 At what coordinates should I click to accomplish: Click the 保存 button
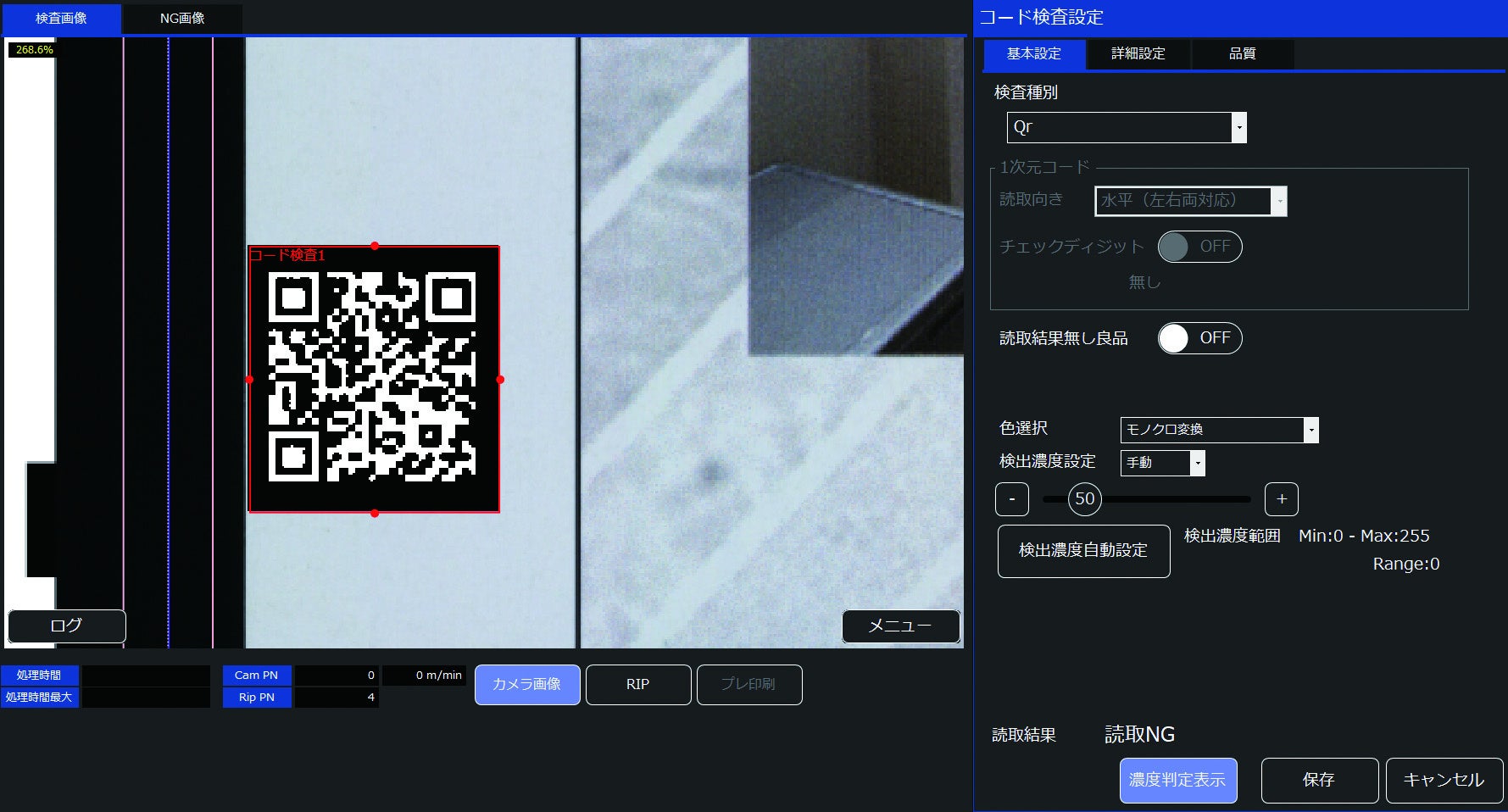(x=1319, y=780)
